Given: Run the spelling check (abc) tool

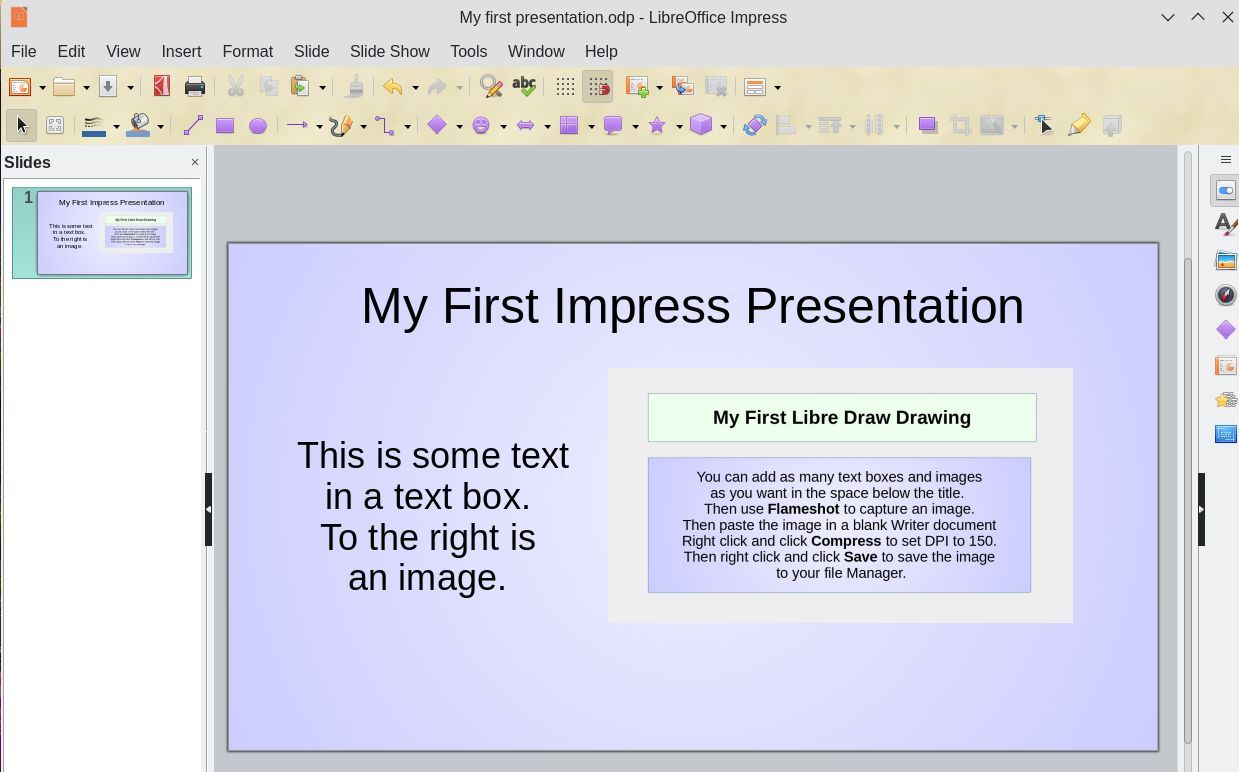Looking at the screenshot, I should pyautogui.click(x=524, y=87).
